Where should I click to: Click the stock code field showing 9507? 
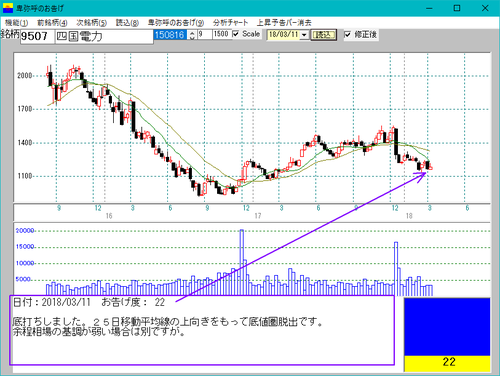37,36
